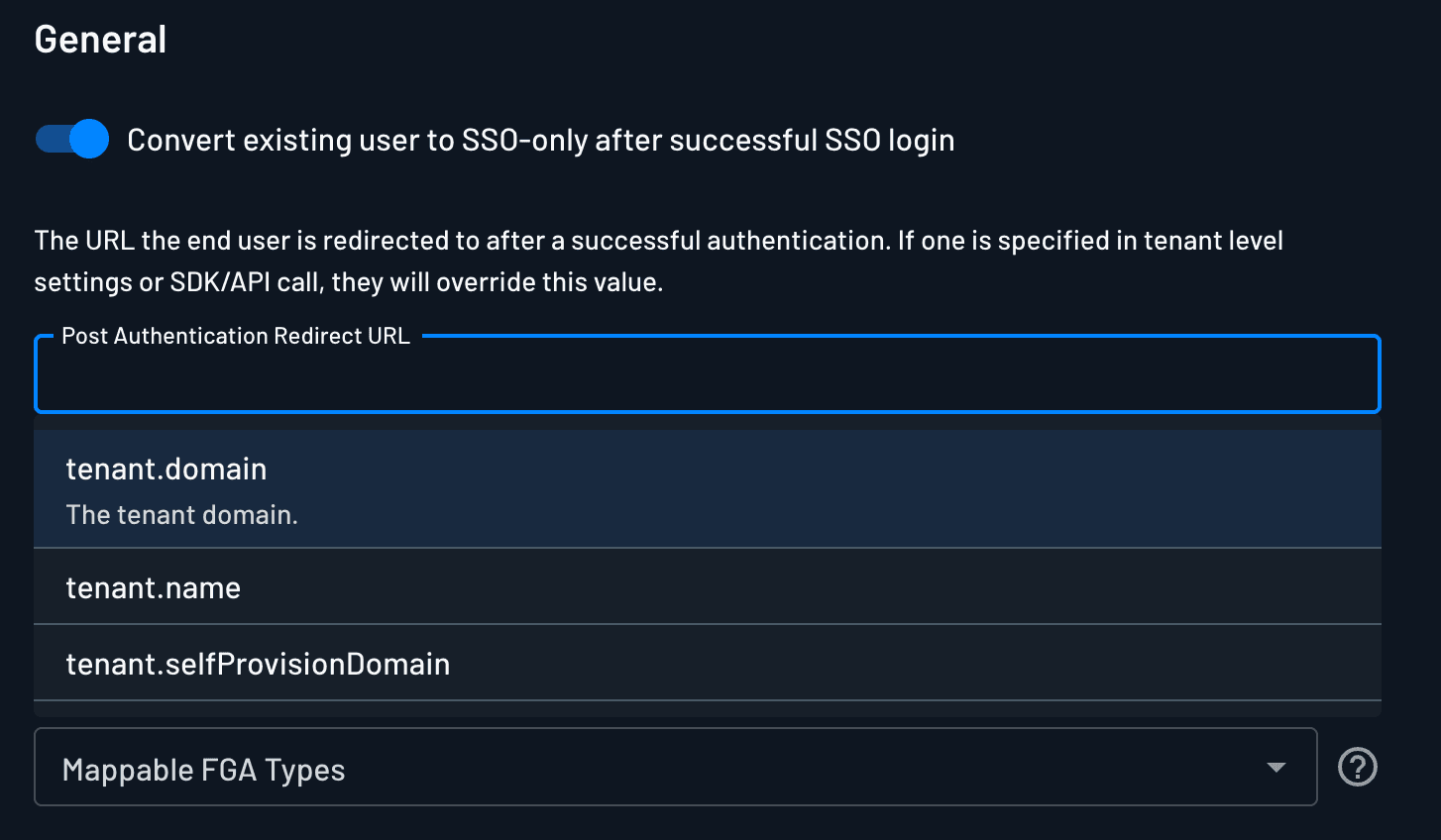Pick tenant.selfProvisionDomain from the dropdown options
This screenshot has height=840, width=1441.
pos(259,663)
